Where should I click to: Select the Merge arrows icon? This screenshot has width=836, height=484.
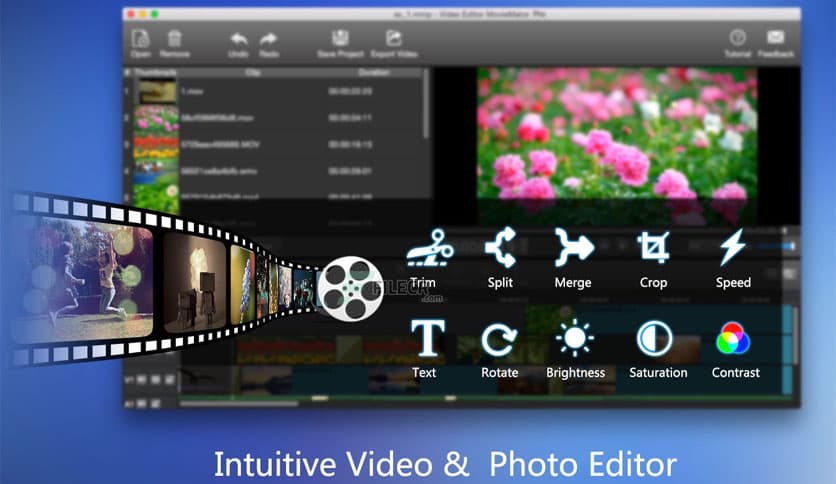[x=573, y=247]
